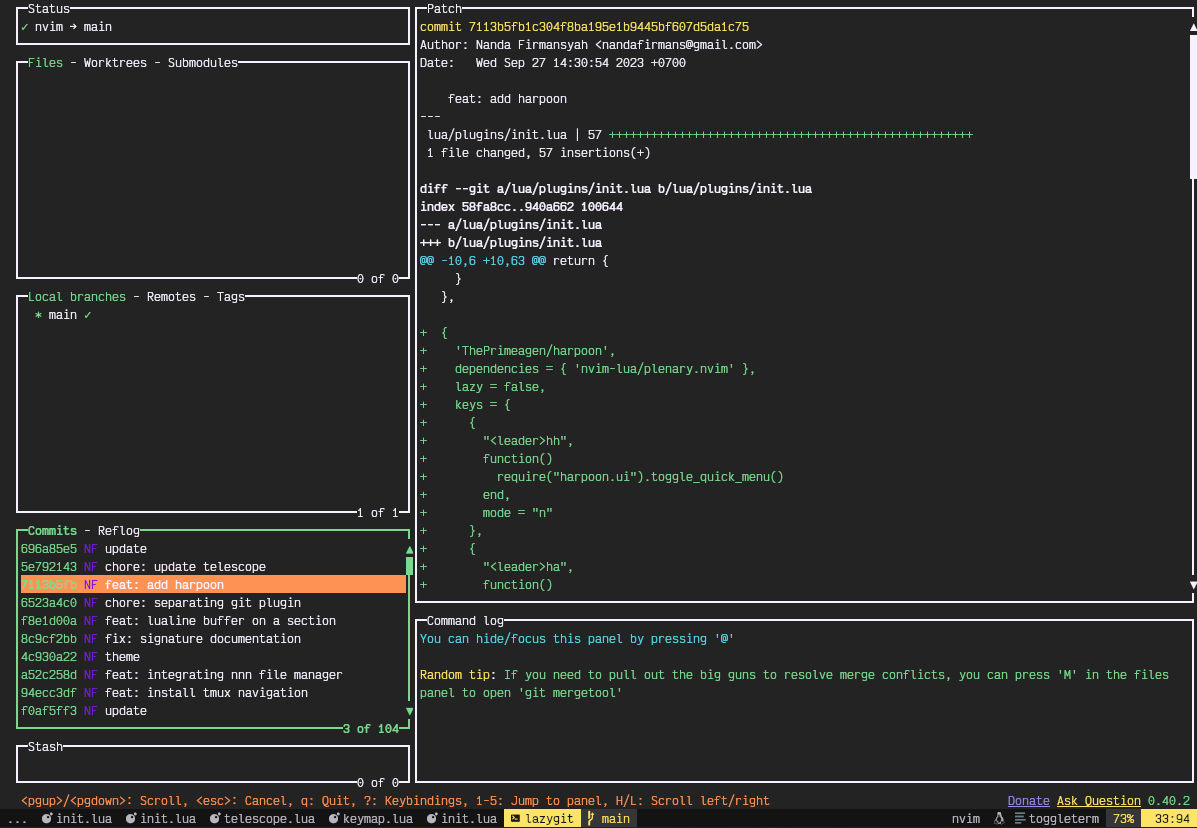Viewport: 1197px width, 828px height.
Task: Click the nvim label in statusline
Action: click(966, 819)
